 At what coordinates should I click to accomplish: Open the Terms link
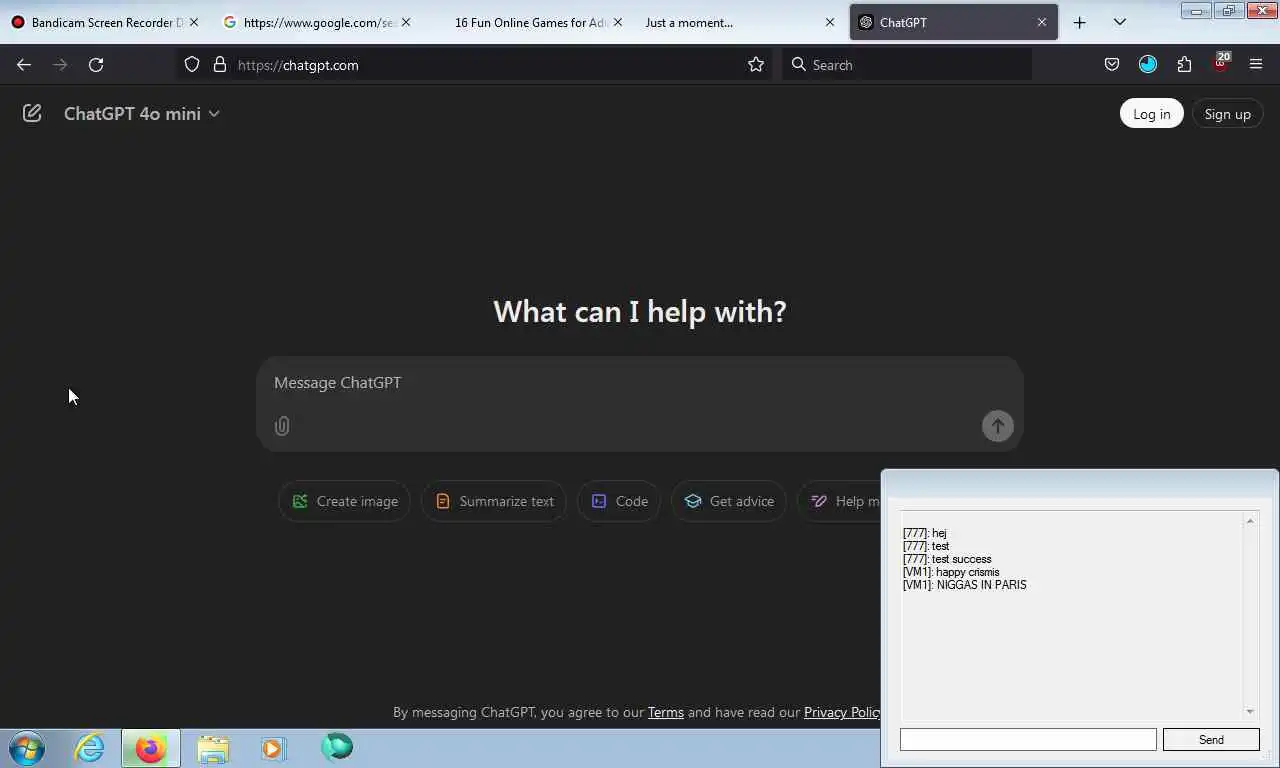pyautogui.click(x=666, y=712)
